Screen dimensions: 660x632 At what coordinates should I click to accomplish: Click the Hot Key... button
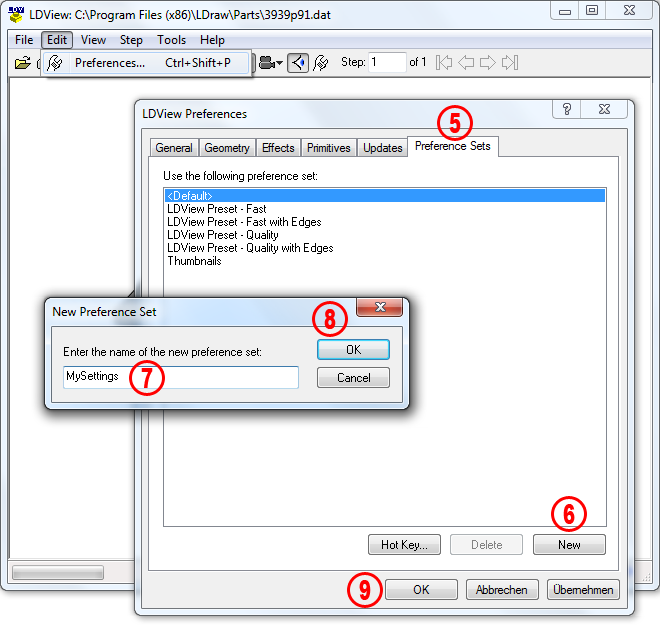404,545
